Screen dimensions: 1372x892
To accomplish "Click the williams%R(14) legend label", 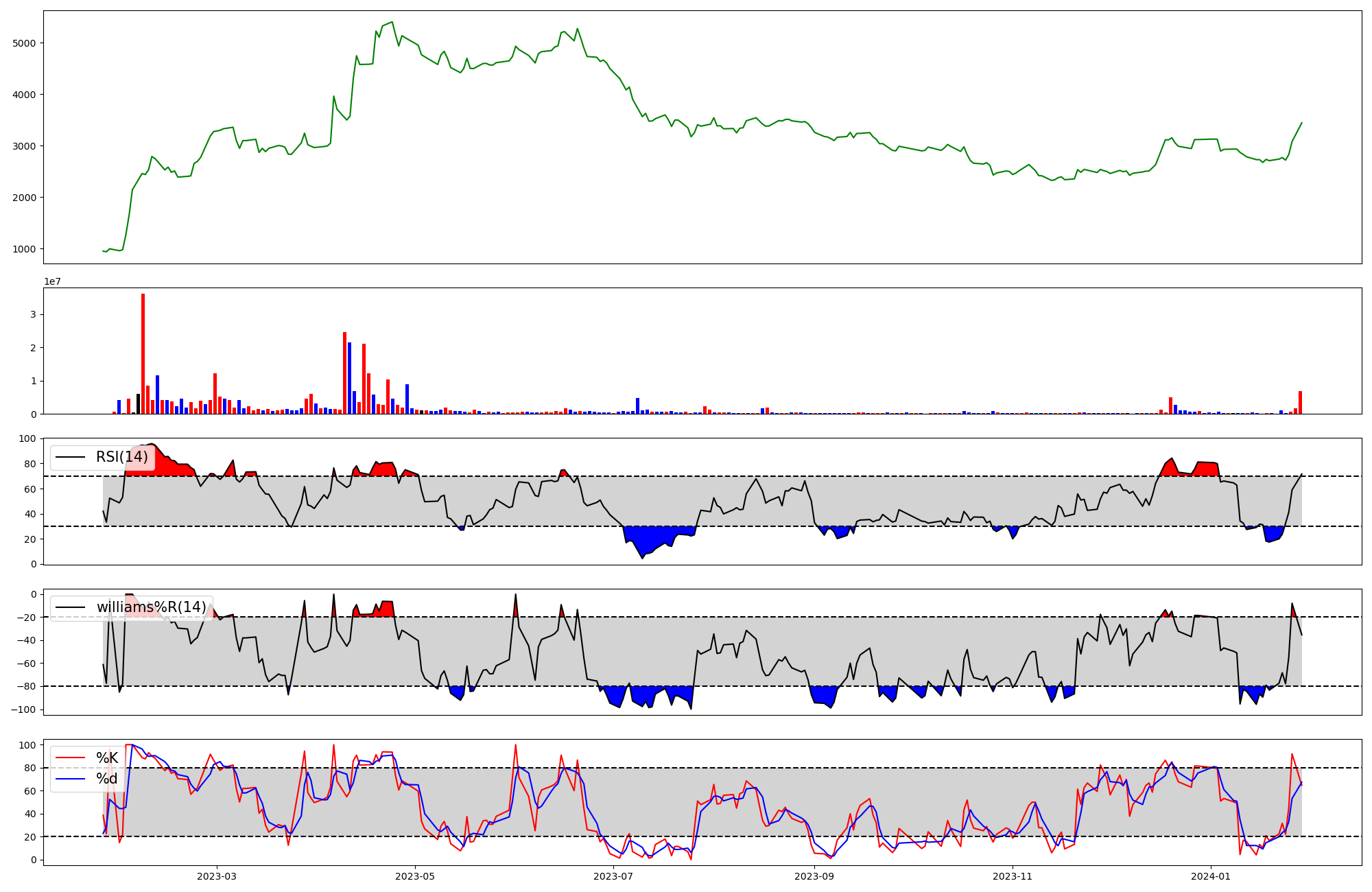I will pos(151,607).
